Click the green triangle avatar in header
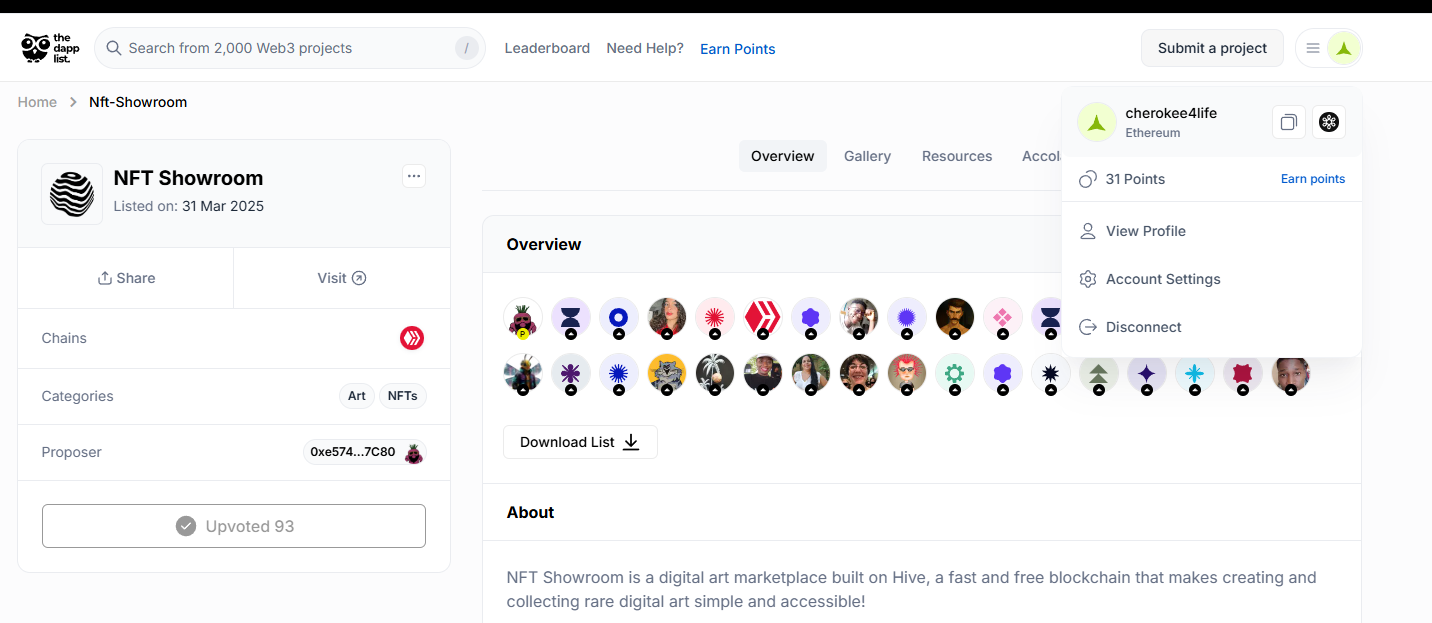The image size is (1432, 623). click(x=1344, y=48)
